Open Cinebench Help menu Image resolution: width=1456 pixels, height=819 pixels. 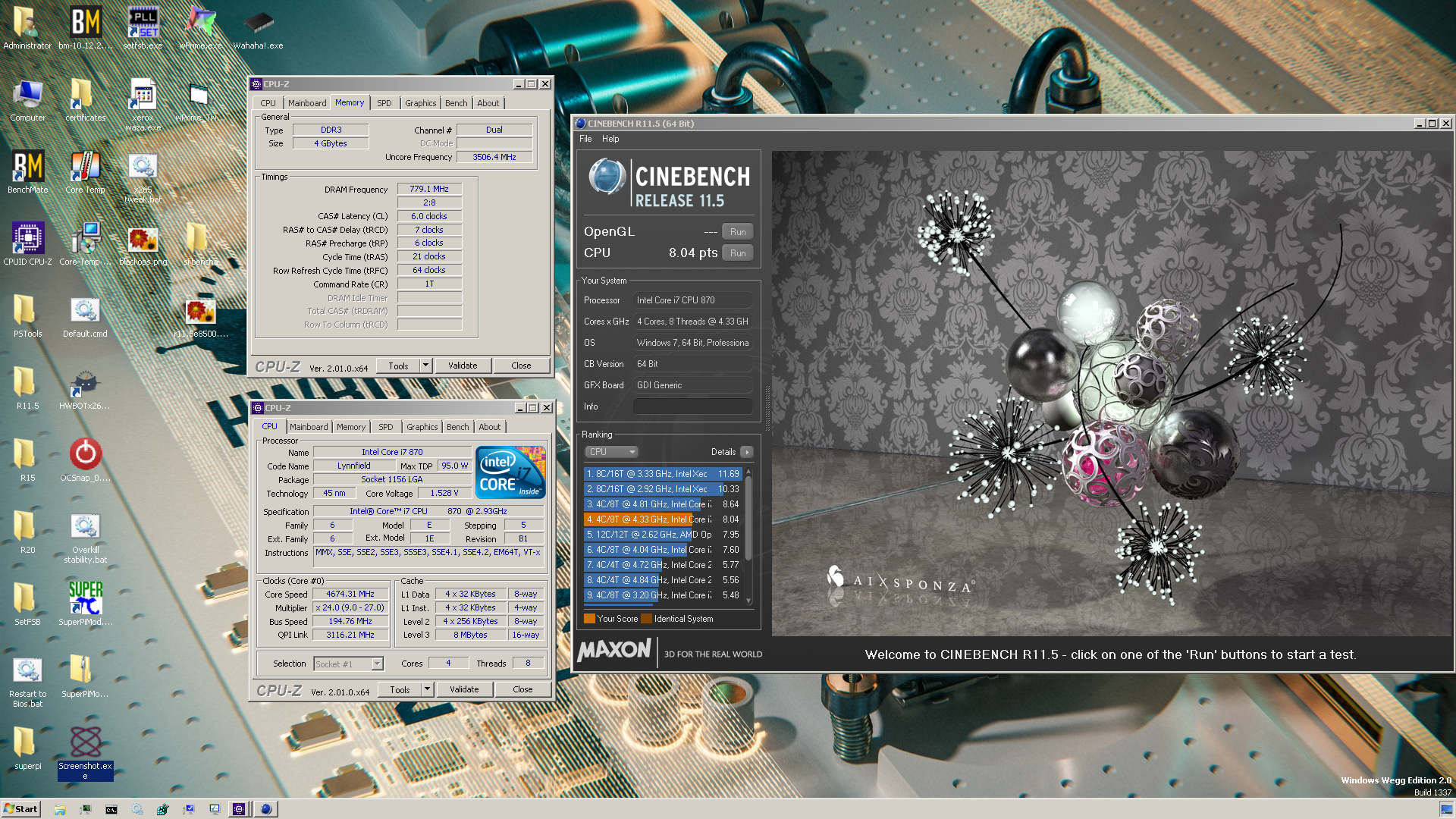click(x=610, y=139)
